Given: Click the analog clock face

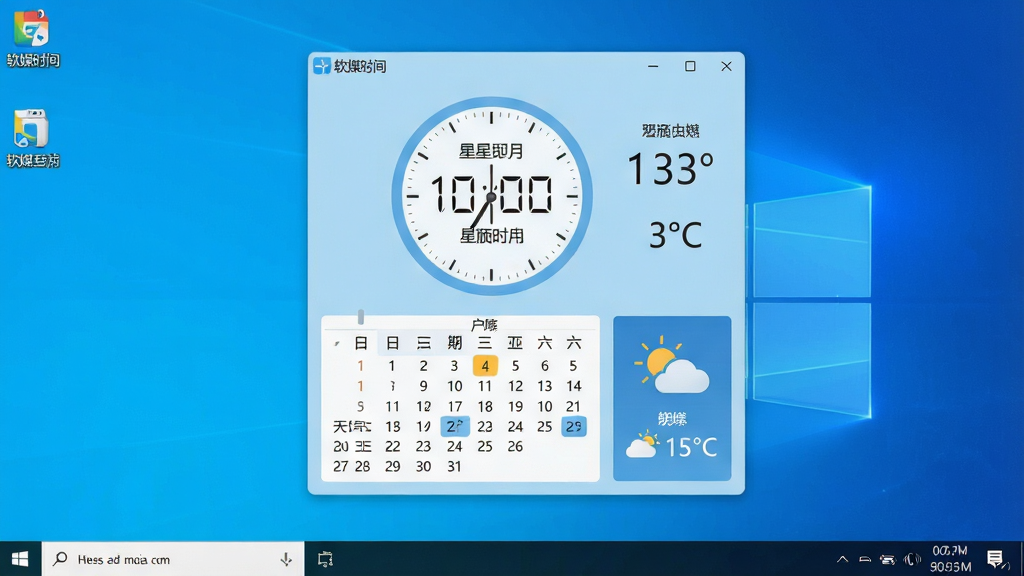Looking at the screenshot, I should 492,196.
